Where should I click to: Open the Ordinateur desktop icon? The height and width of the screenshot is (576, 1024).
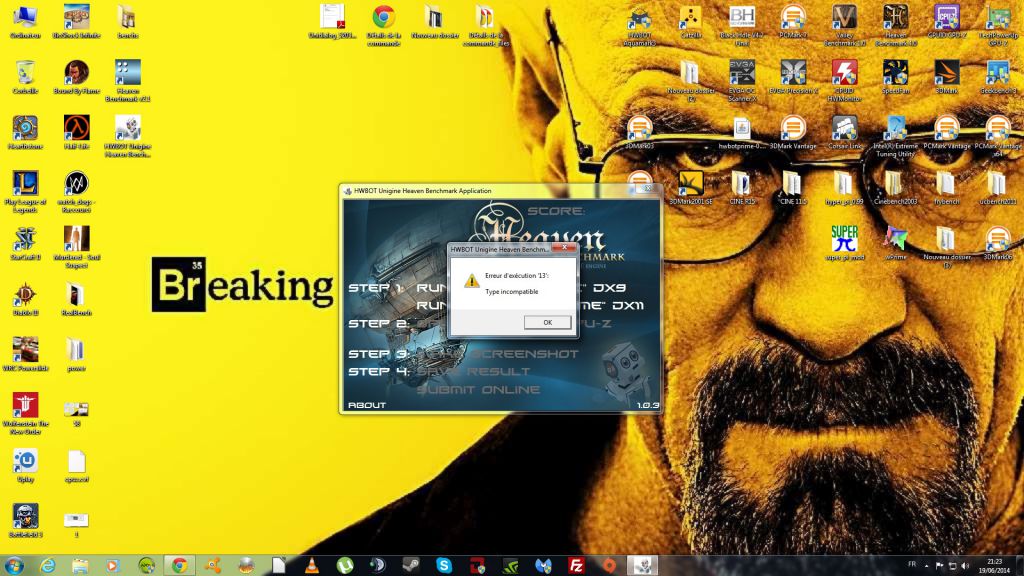click(25, 22)
